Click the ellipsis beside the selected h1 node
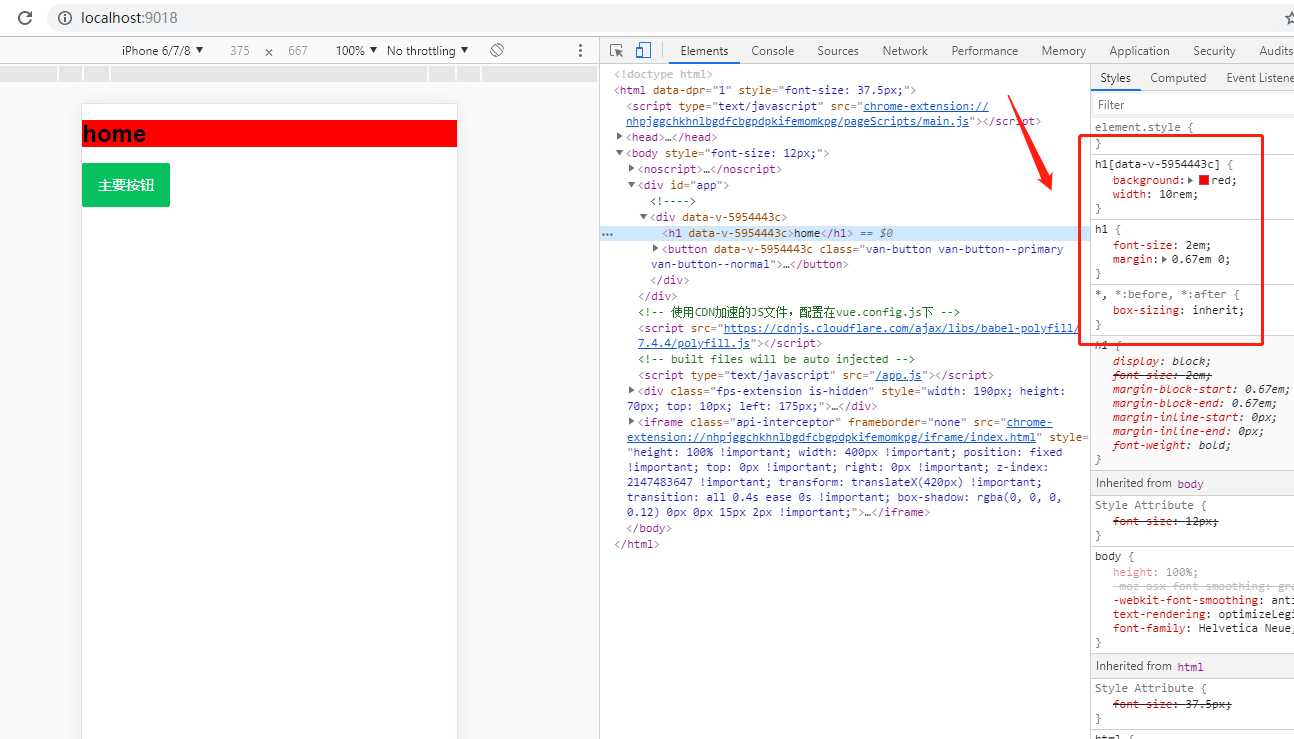1294x739 pixels. click(x=607, y=234)
